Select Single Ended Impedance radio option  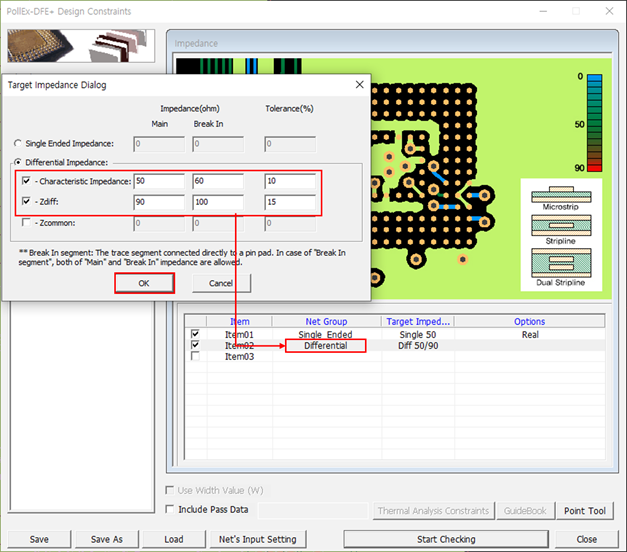coord(17,144)
